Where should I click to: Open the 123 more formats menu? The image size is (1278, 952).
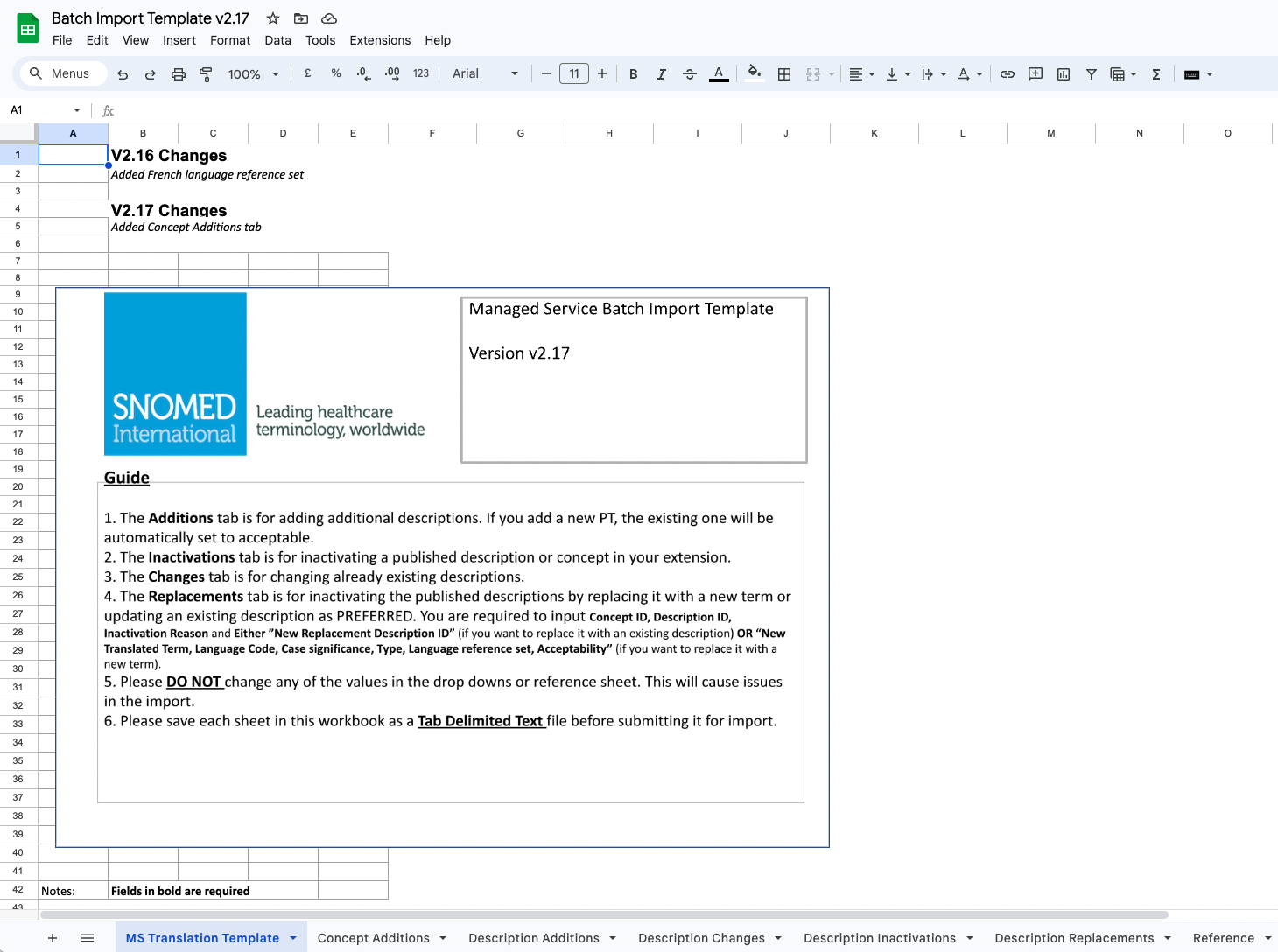pyautogui.click(x=421, y=74)
